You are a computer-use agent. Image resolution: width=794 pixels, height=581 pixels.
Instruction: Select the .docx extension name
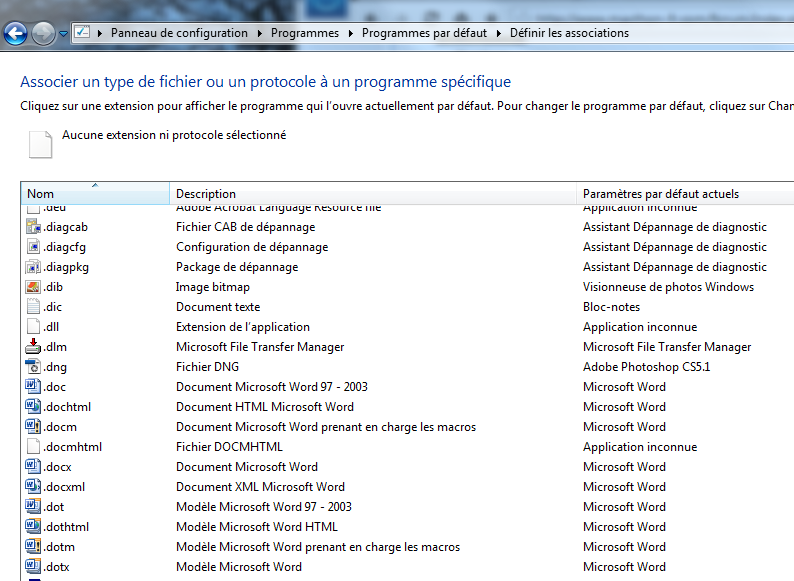57,467
